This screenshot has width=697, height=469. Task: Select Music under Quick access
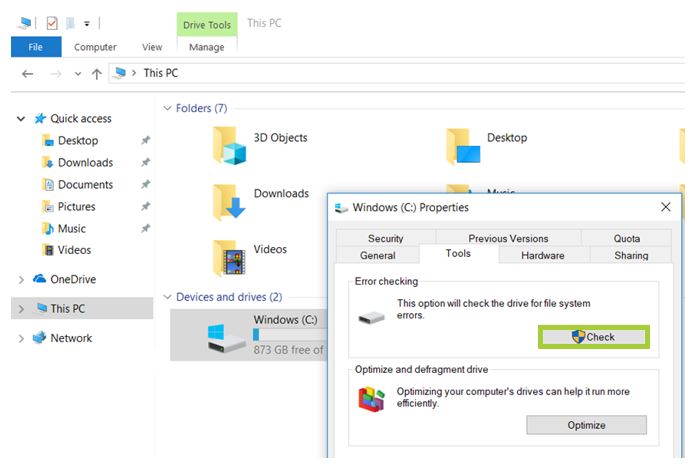[72, 228]
